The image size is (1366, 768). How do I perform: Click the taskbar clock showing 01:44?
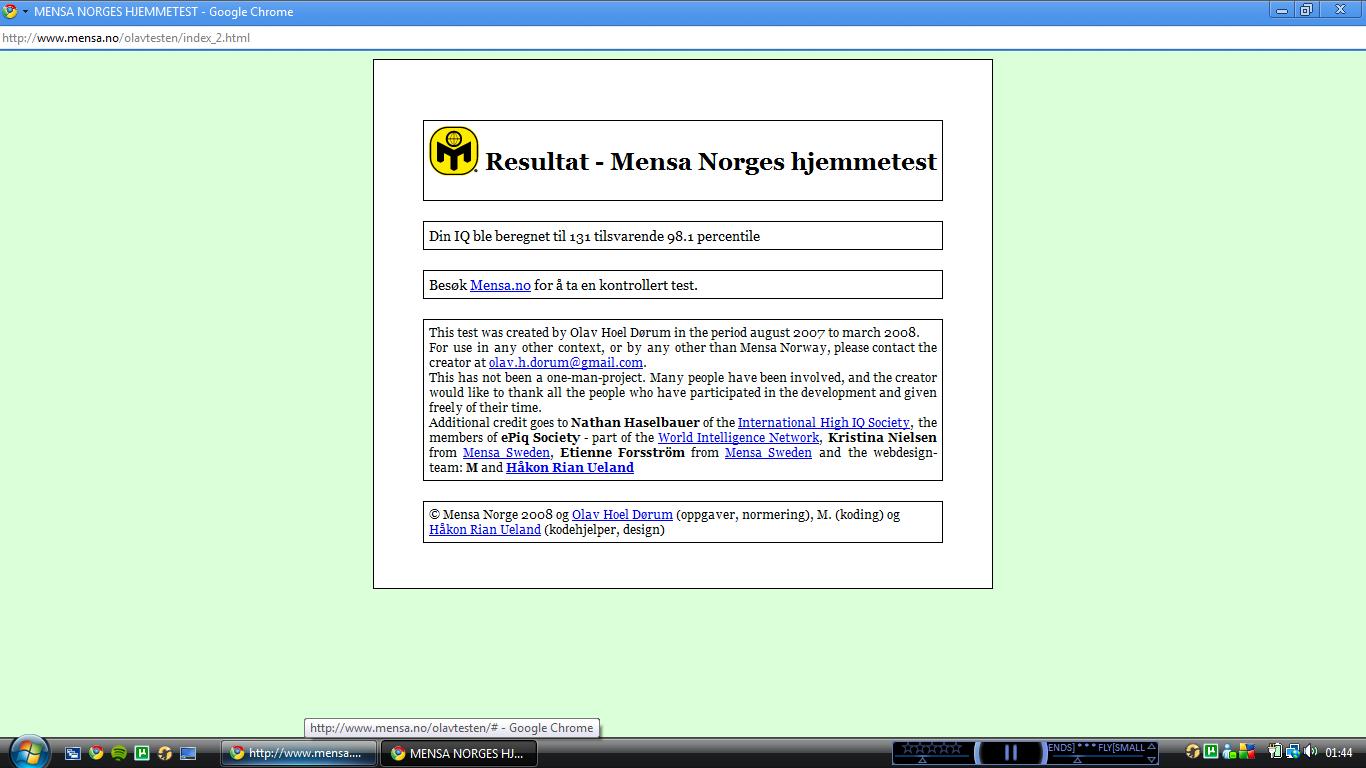(1339, 753)
